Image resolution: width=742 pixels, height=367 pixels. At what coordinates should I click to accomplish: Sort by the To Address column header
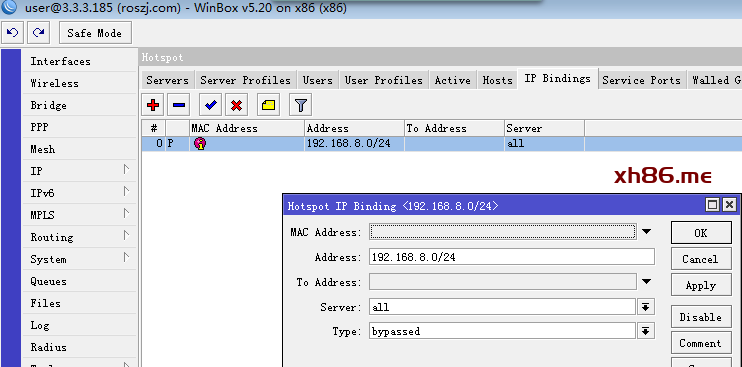pos(454,128)
